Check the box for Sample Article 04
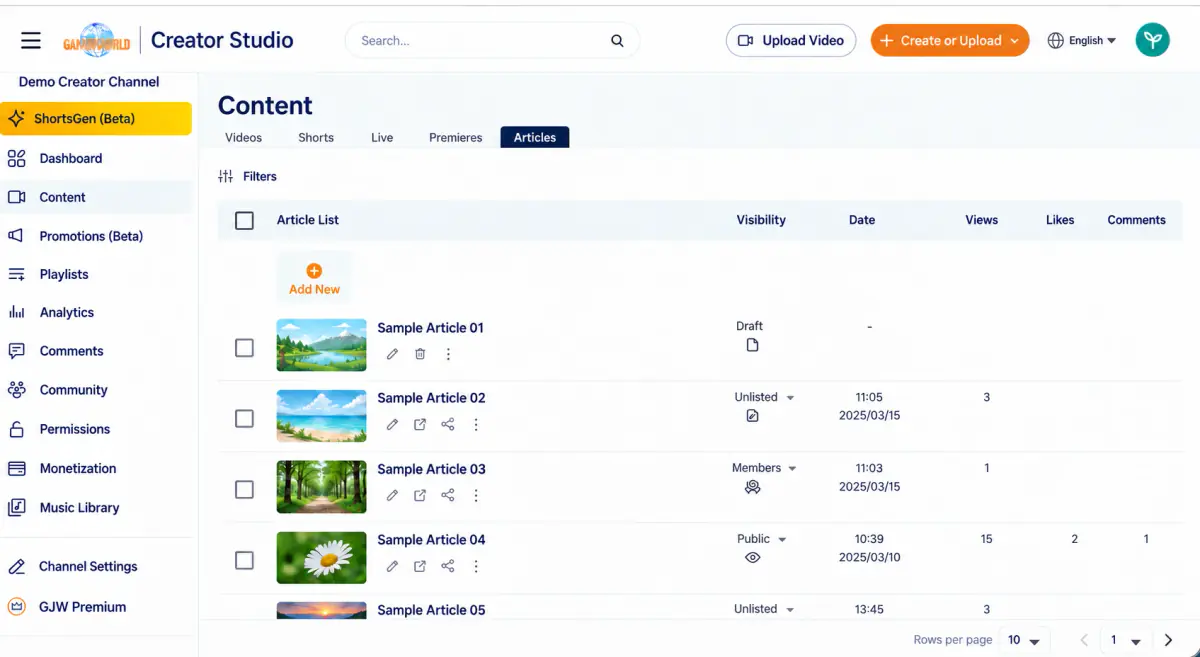 [x=244, y=560]
